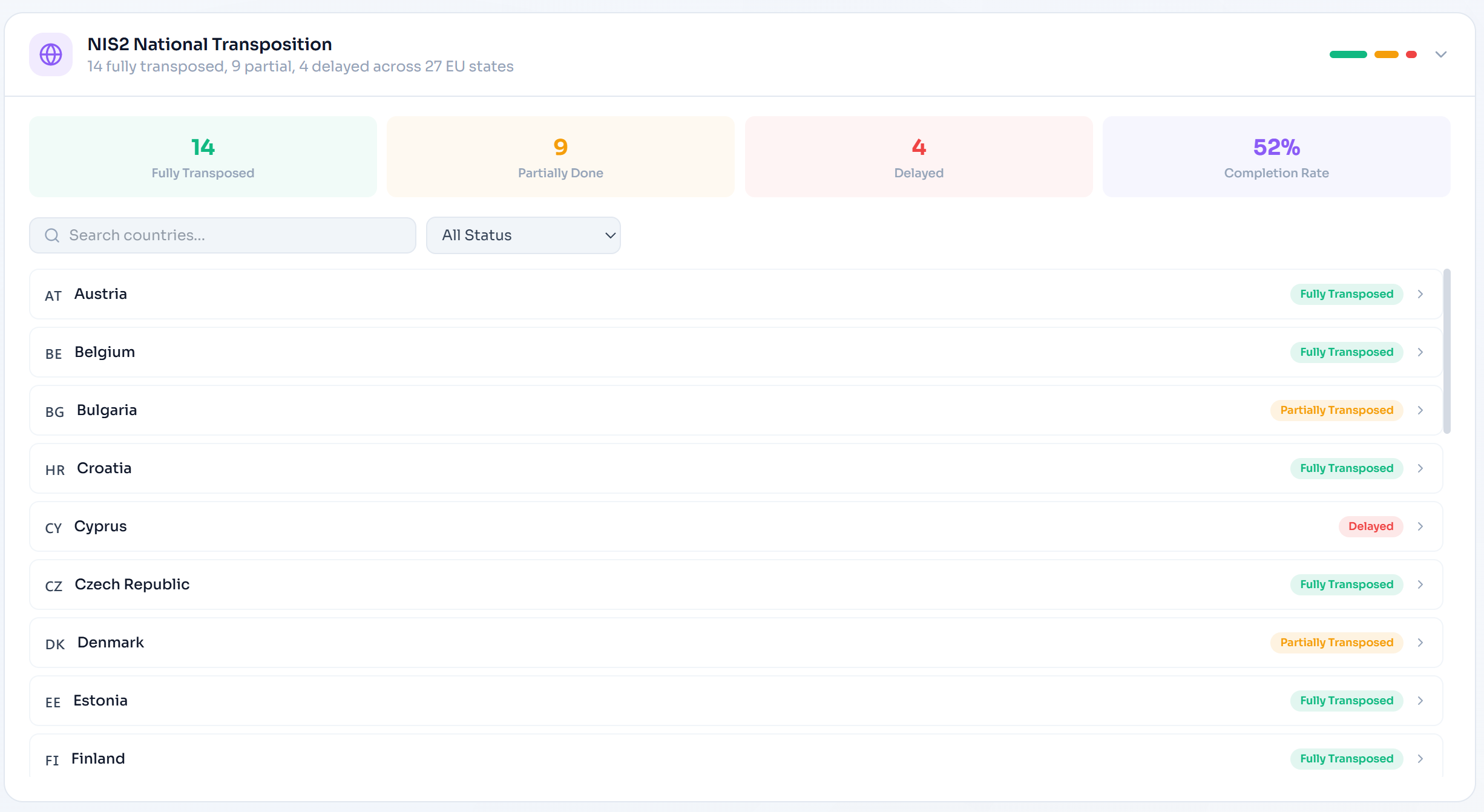
Task: Click the red status indicator in the header
Action: click(x=1412, y=54)
